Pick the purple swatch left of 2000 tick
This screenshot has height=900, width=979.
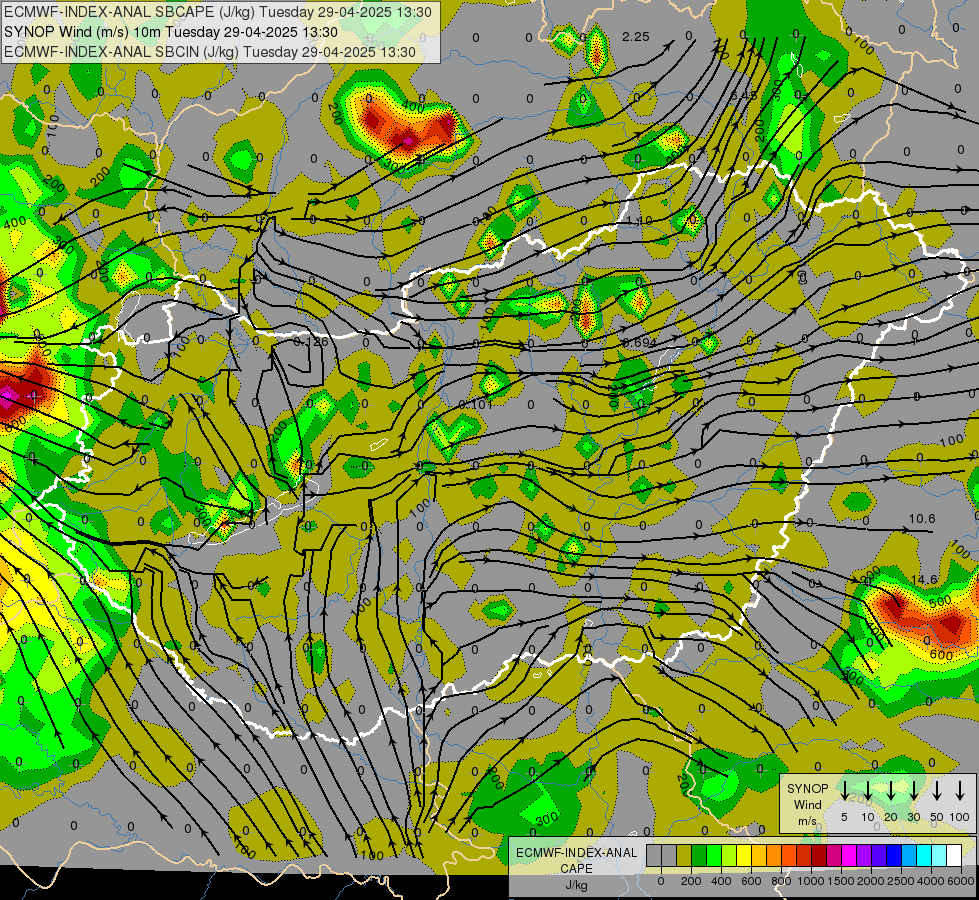(864, 855)
